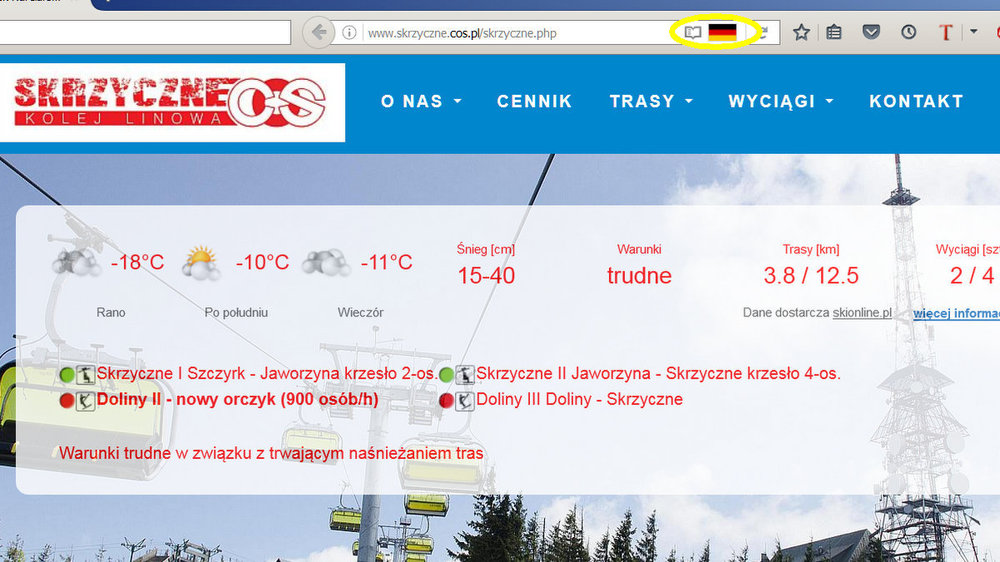Toggle reader view book icon
This screenshot has width=1000, height=562.
pos(693,32)
